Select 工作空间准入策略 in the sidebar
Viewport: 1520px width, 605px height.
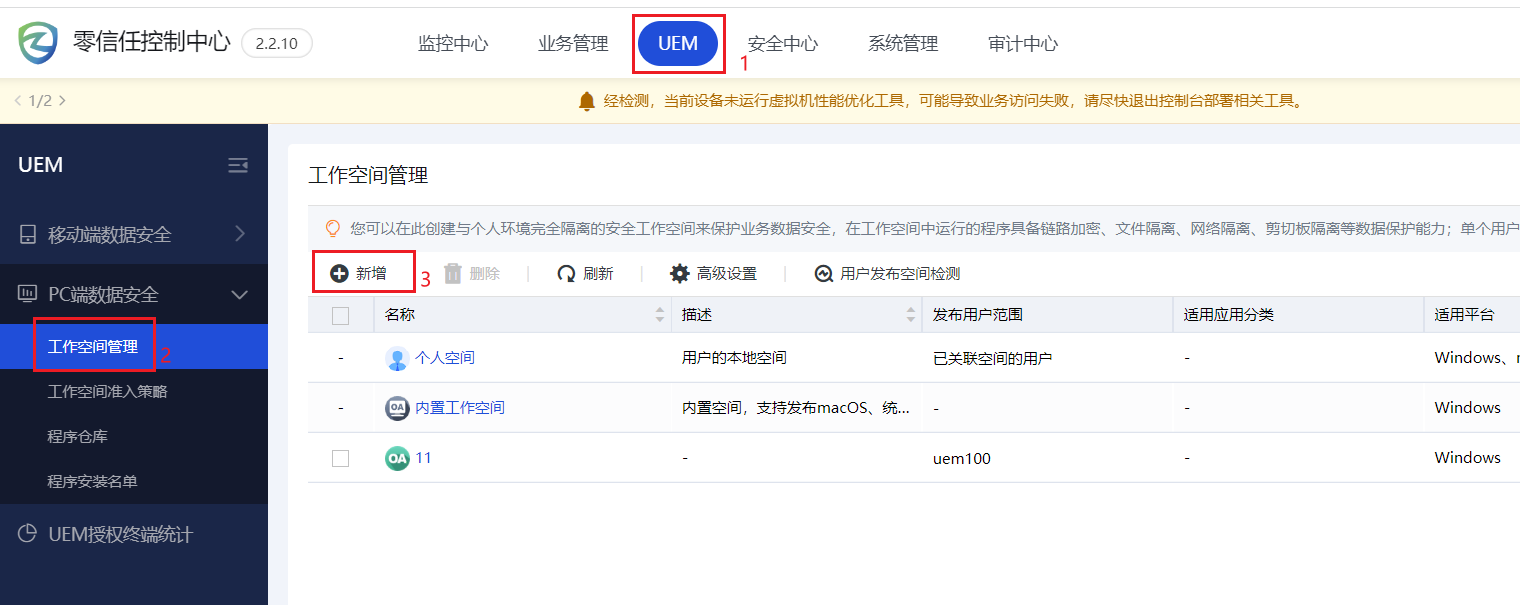point(107,392)
